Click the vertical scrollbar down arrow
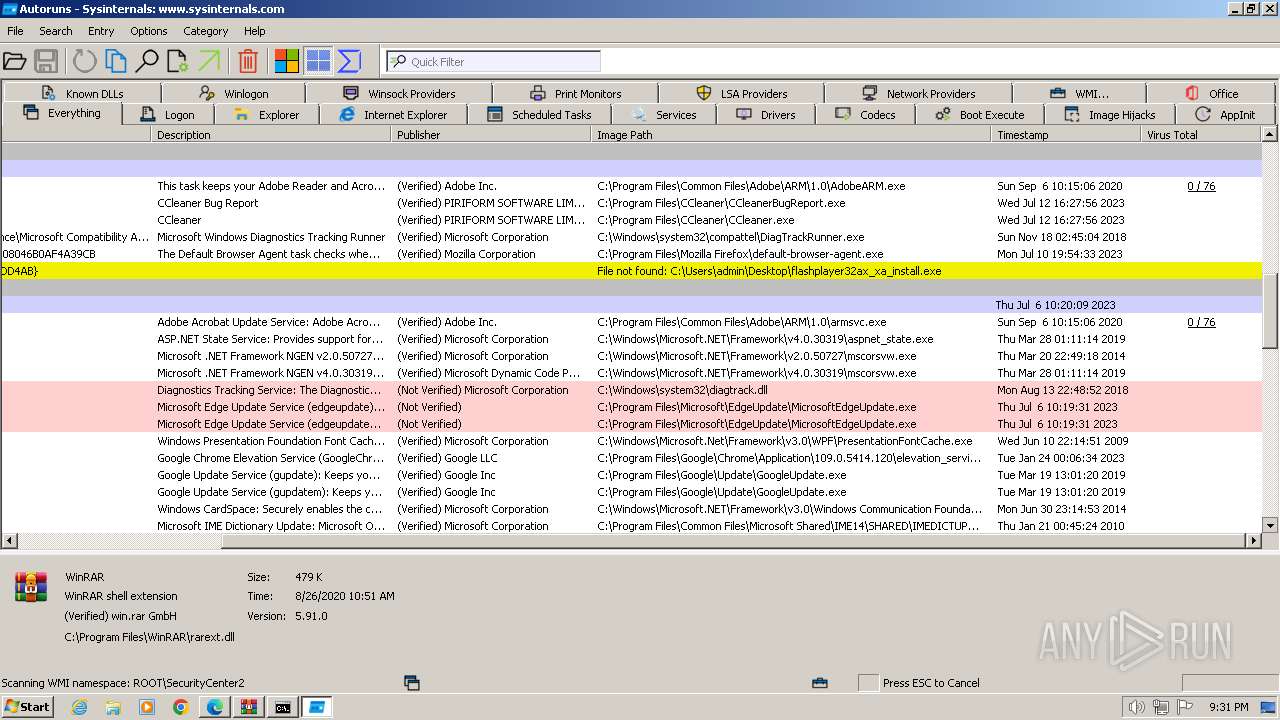The height and width of the screenshot is (720, 1280). tap(1270, 525)
